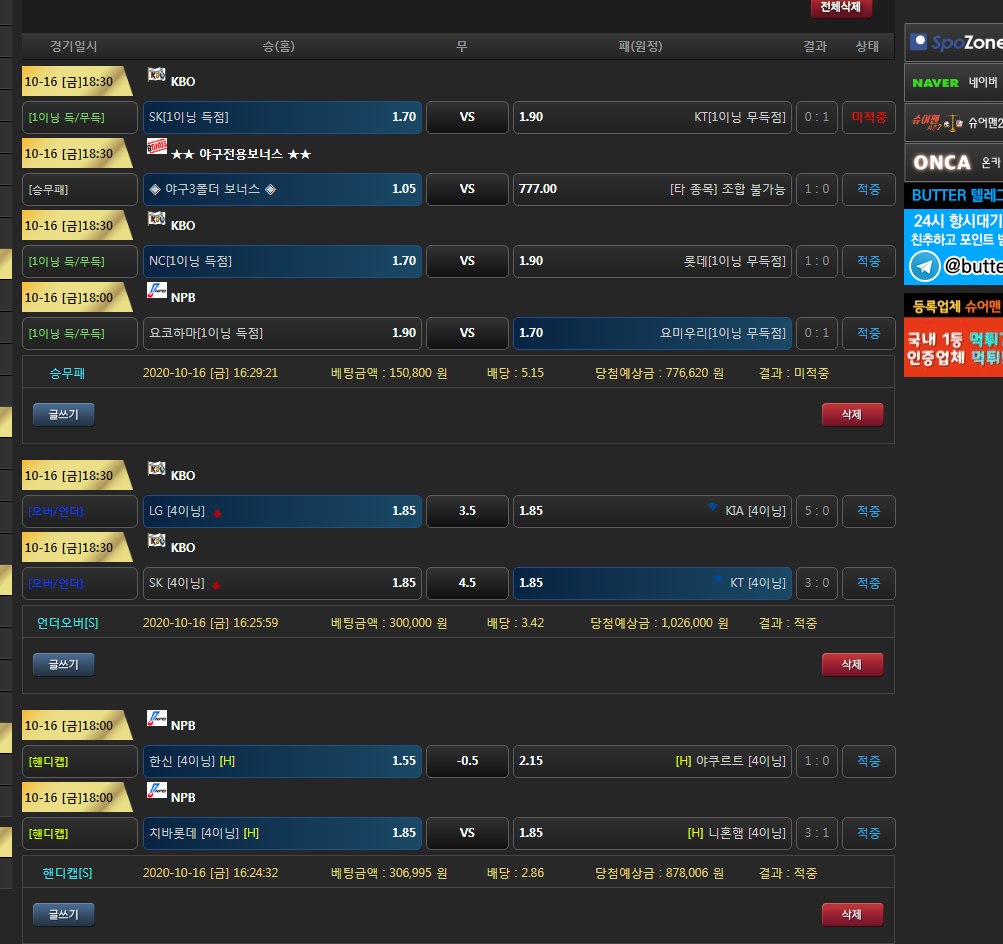Image resolution: width=1003 pixels, height=944 pixels.
Task: Click the blue under arrow next to KIA [4이닝]
Action: coord(712,508)
